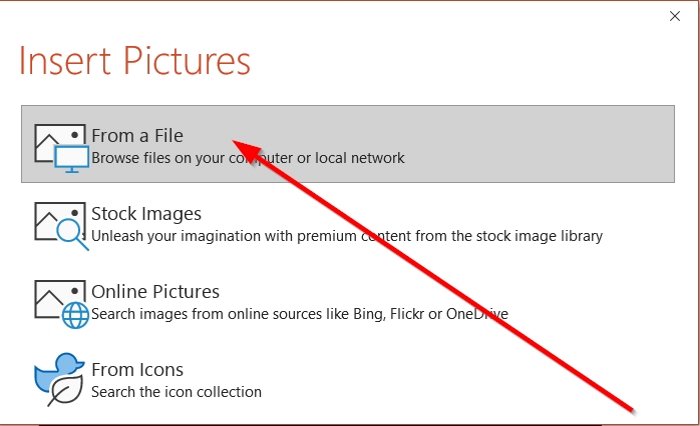The image size is (700, 426).
Task: Click the Online Pictures picture icon
Action: click(52, 296)
